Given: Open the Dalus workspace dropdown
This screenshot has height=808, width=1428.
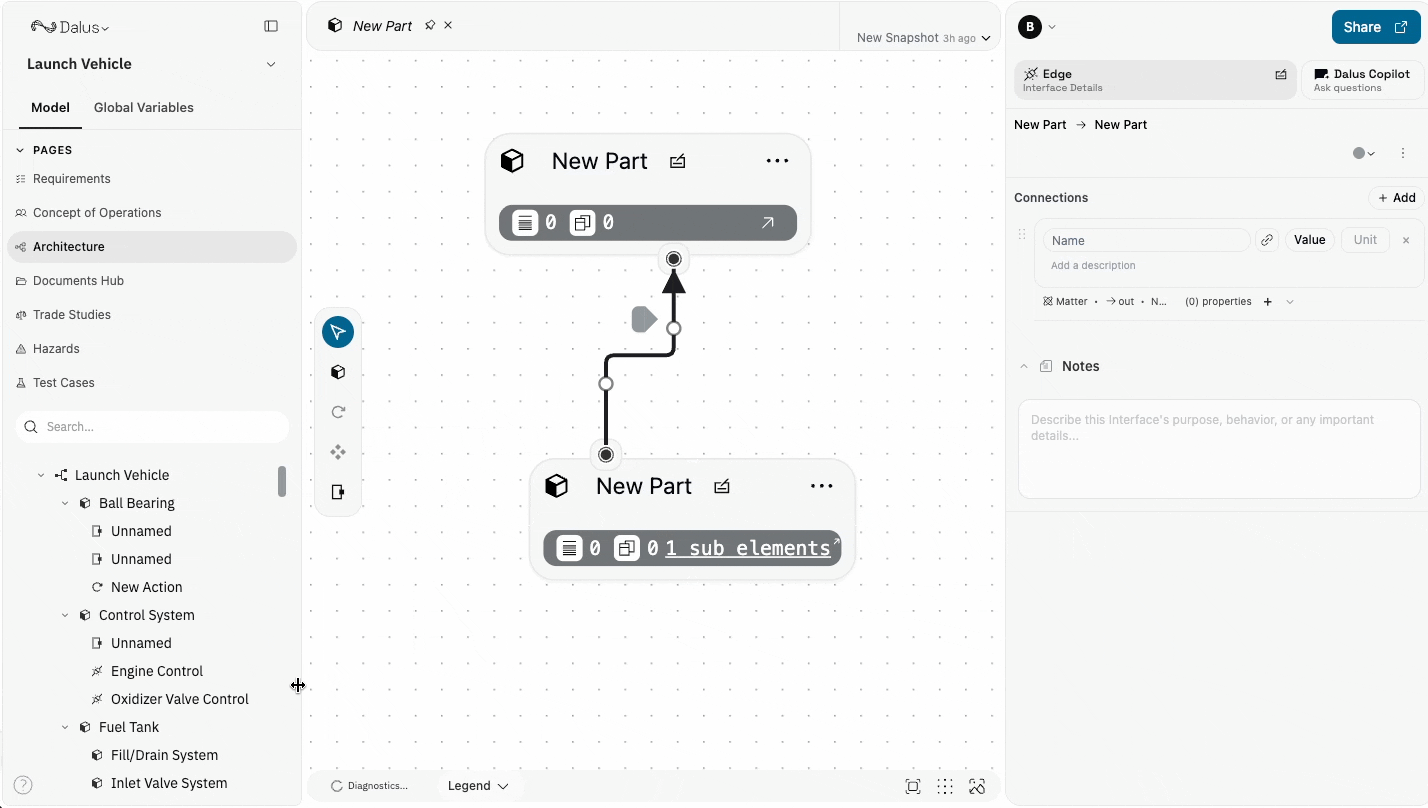Looking at the screenshot, I should click(x=70, y=27).
